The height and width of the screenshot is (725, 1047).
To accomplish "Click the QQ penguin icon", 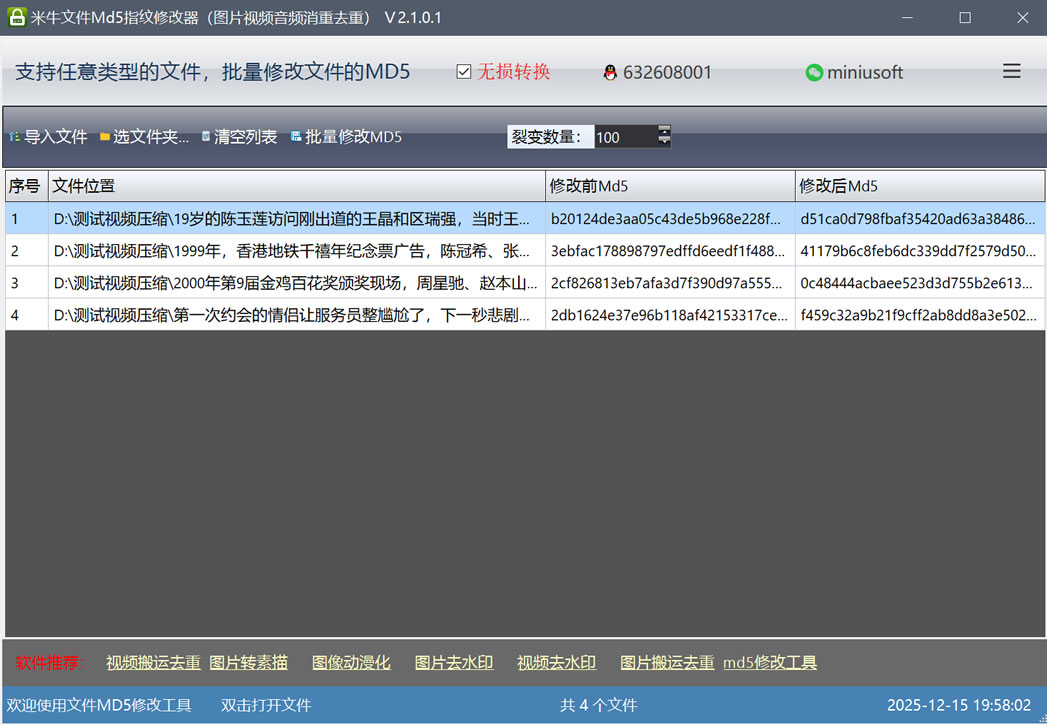I will pyautogui.click(x=610, y=72).
